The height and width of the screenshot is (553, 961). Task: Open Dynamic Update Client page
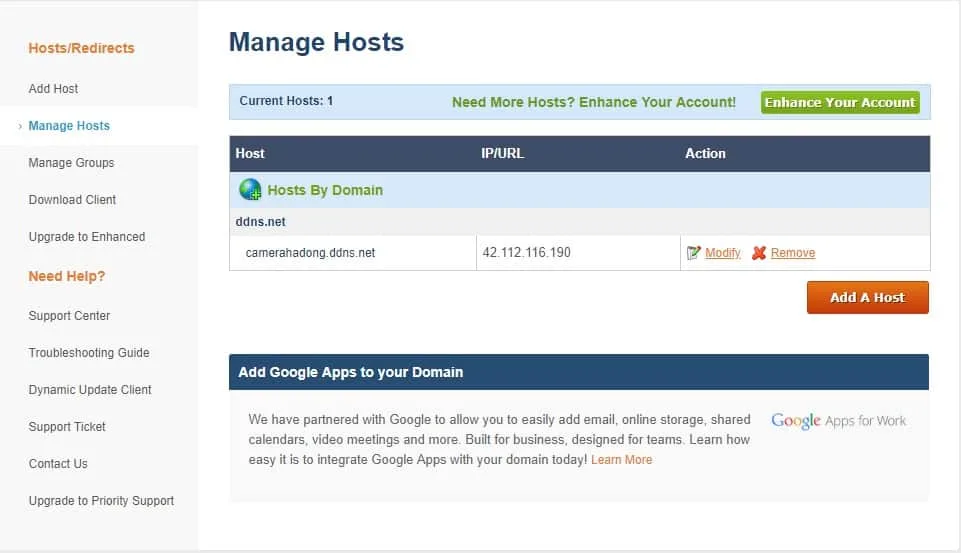[x=90, y=390]
